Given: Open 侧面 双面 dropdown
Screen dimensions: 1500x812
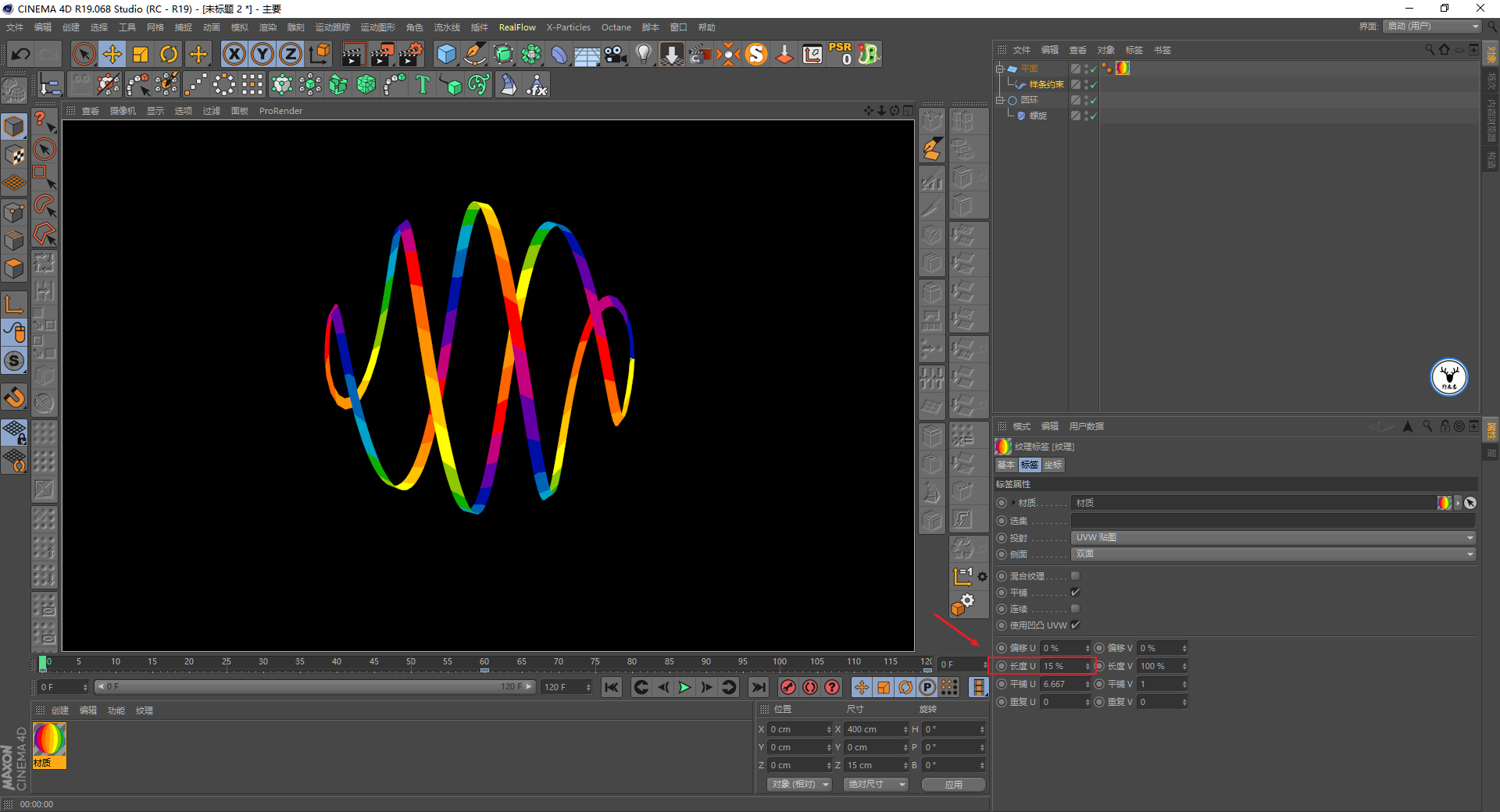Looking at the screenshot, I should click(1273, 554).
